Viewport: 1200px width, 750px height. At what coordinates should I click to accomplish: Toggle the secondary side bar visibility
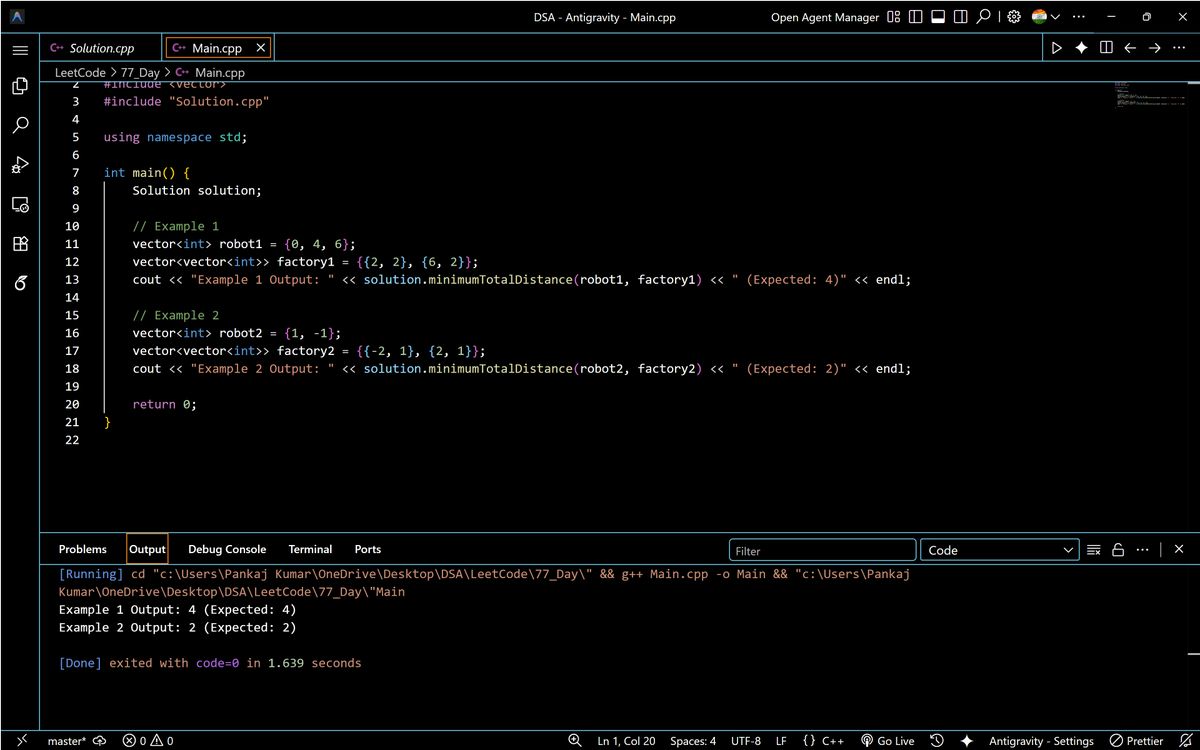pos(961,17)
